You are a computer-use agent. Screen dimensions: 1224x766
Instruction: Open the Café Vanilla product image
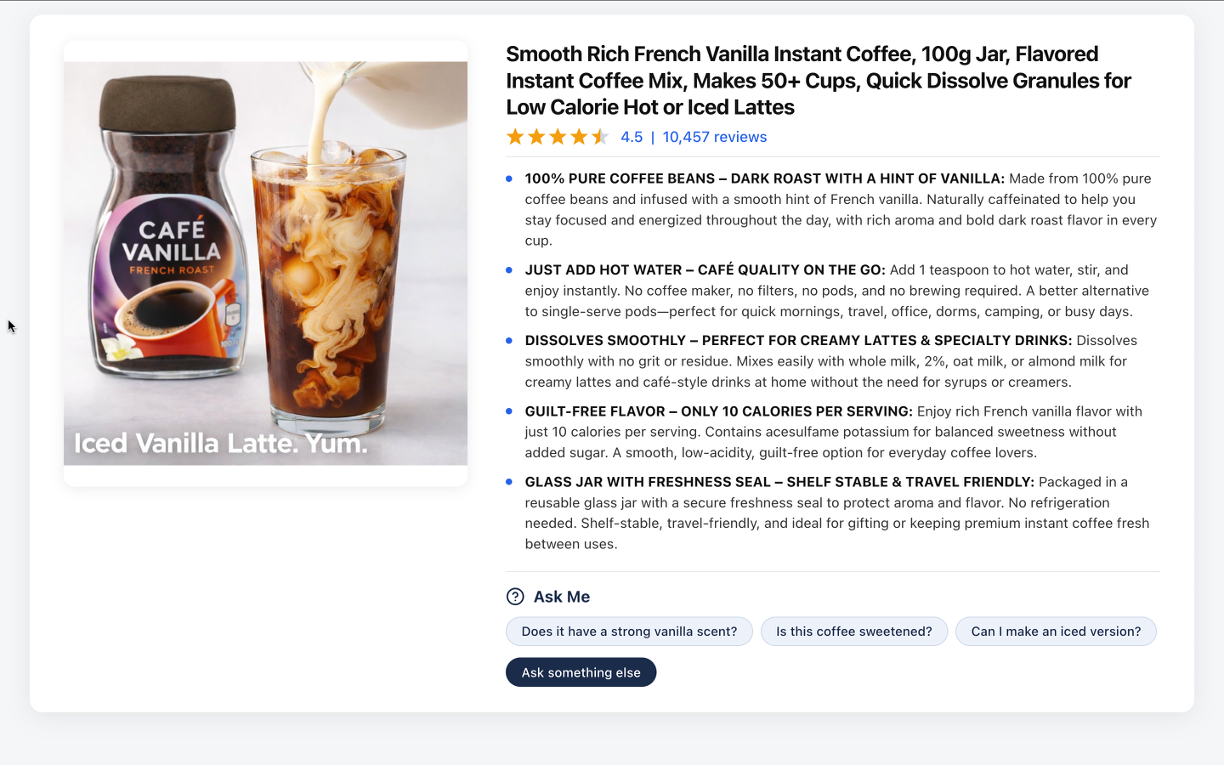(x=266, y=263)
